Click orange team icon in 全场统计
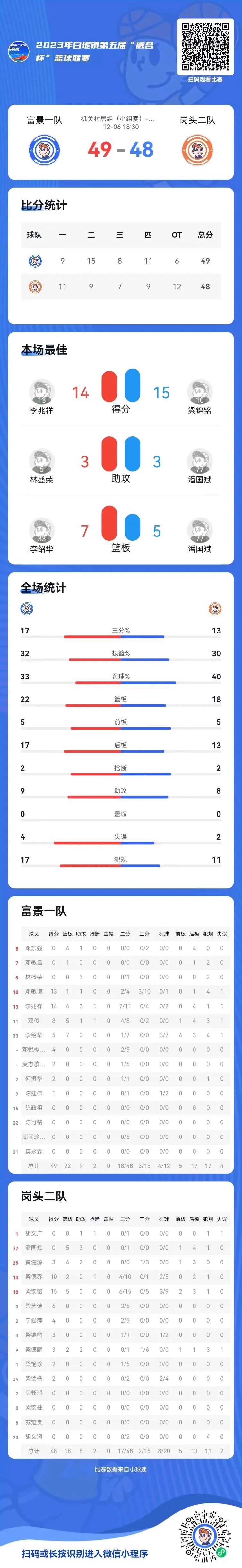 tap(215, 608)
